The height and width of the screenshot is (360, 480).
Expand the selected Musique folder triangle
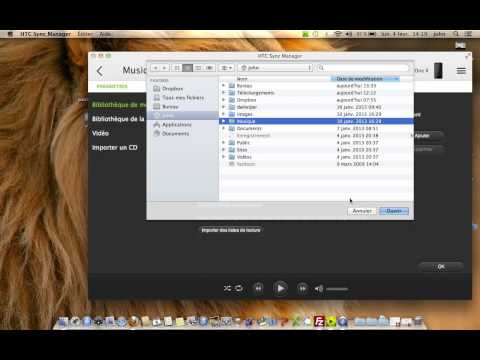point(224,121)
